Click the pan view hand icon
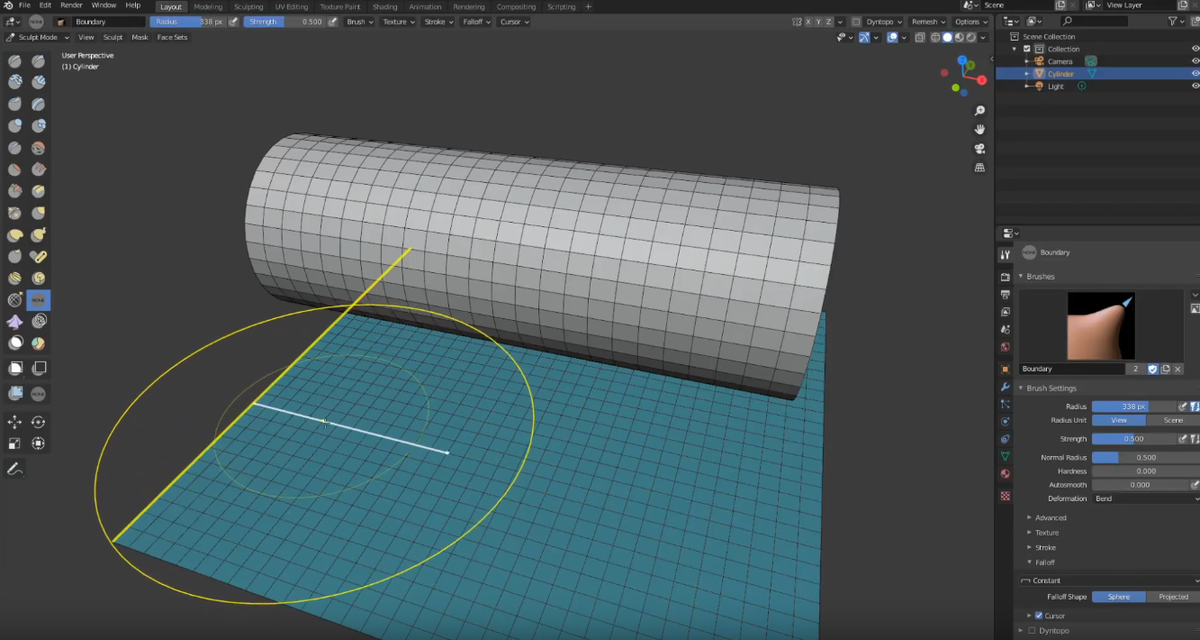 tap(980, 129)
